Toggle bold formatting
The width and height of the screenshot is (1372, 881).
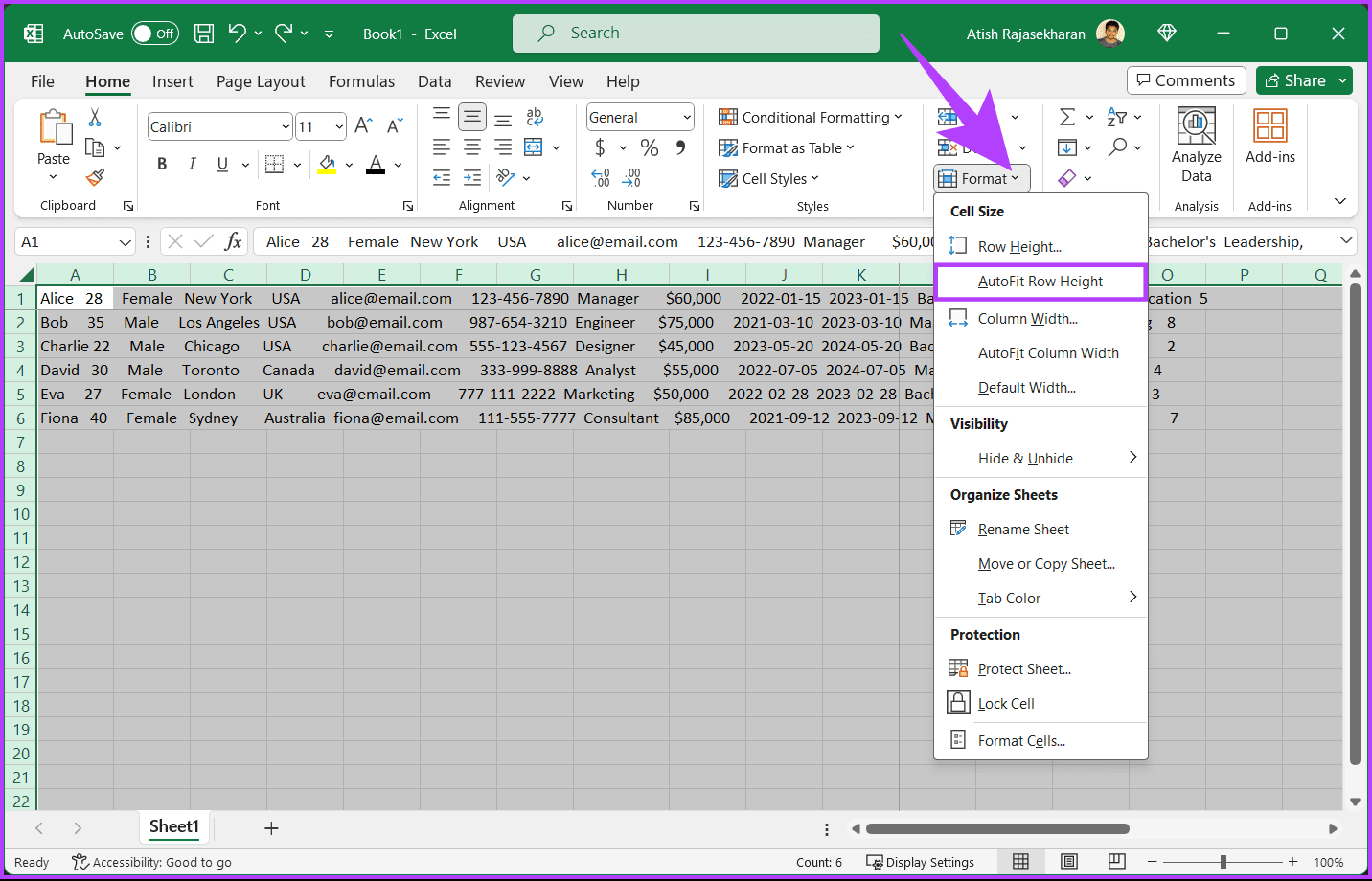pos(161,164)
